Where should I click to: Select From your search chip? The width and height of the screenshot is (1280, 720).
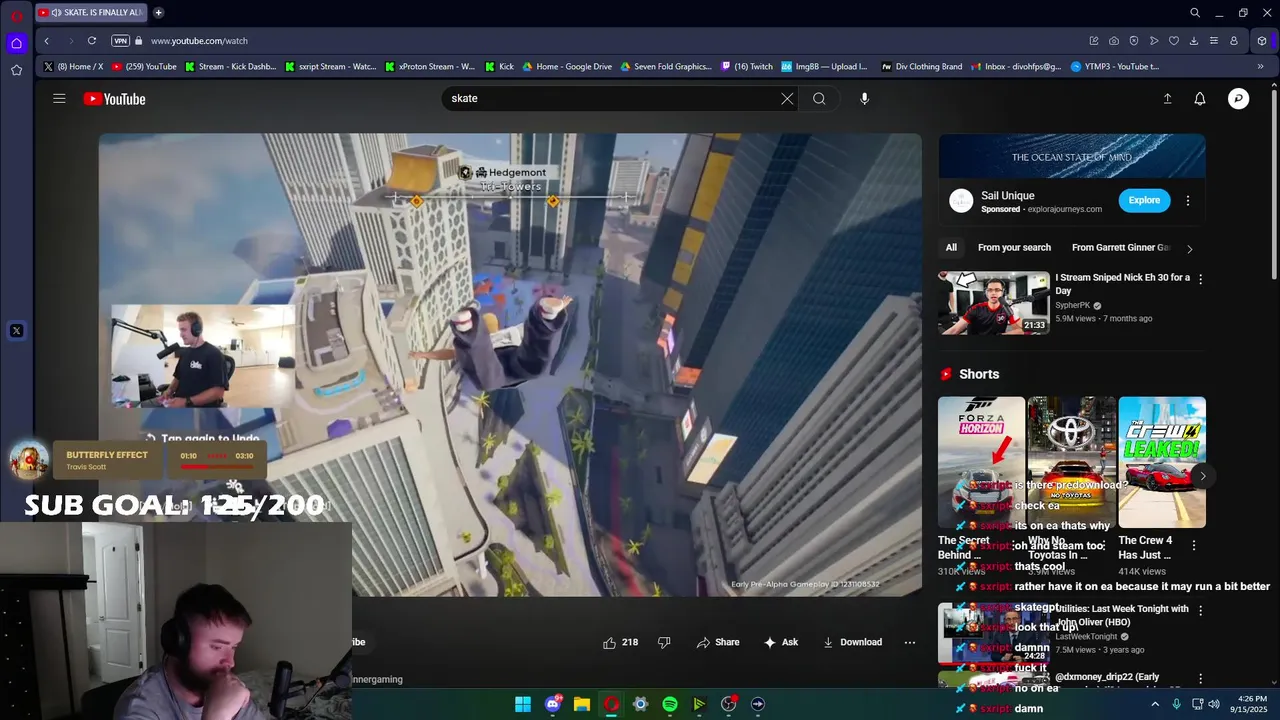click(1014, 248)
